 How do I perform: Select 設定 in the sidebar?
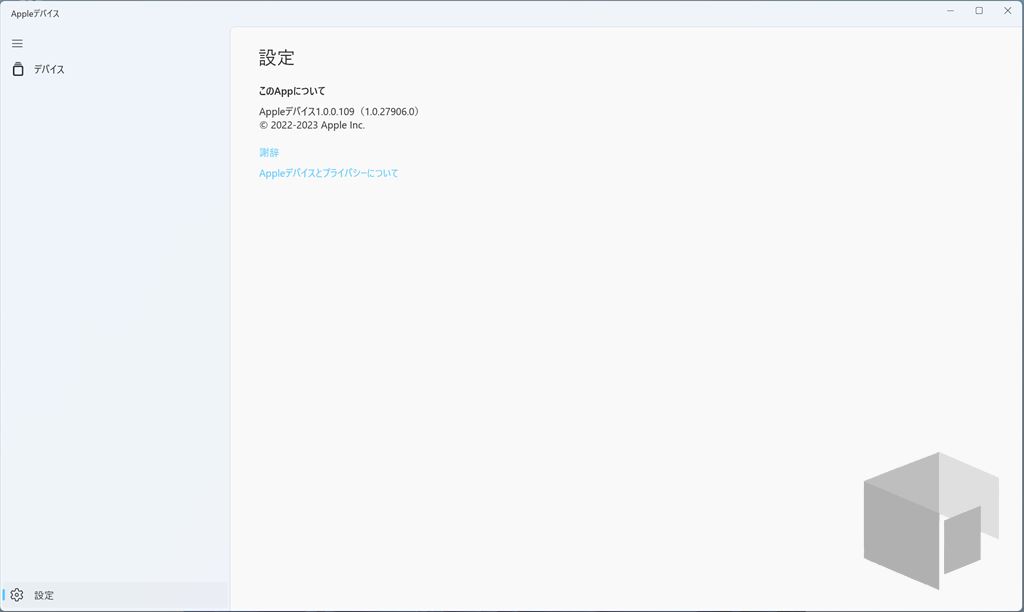click(114, 595)
